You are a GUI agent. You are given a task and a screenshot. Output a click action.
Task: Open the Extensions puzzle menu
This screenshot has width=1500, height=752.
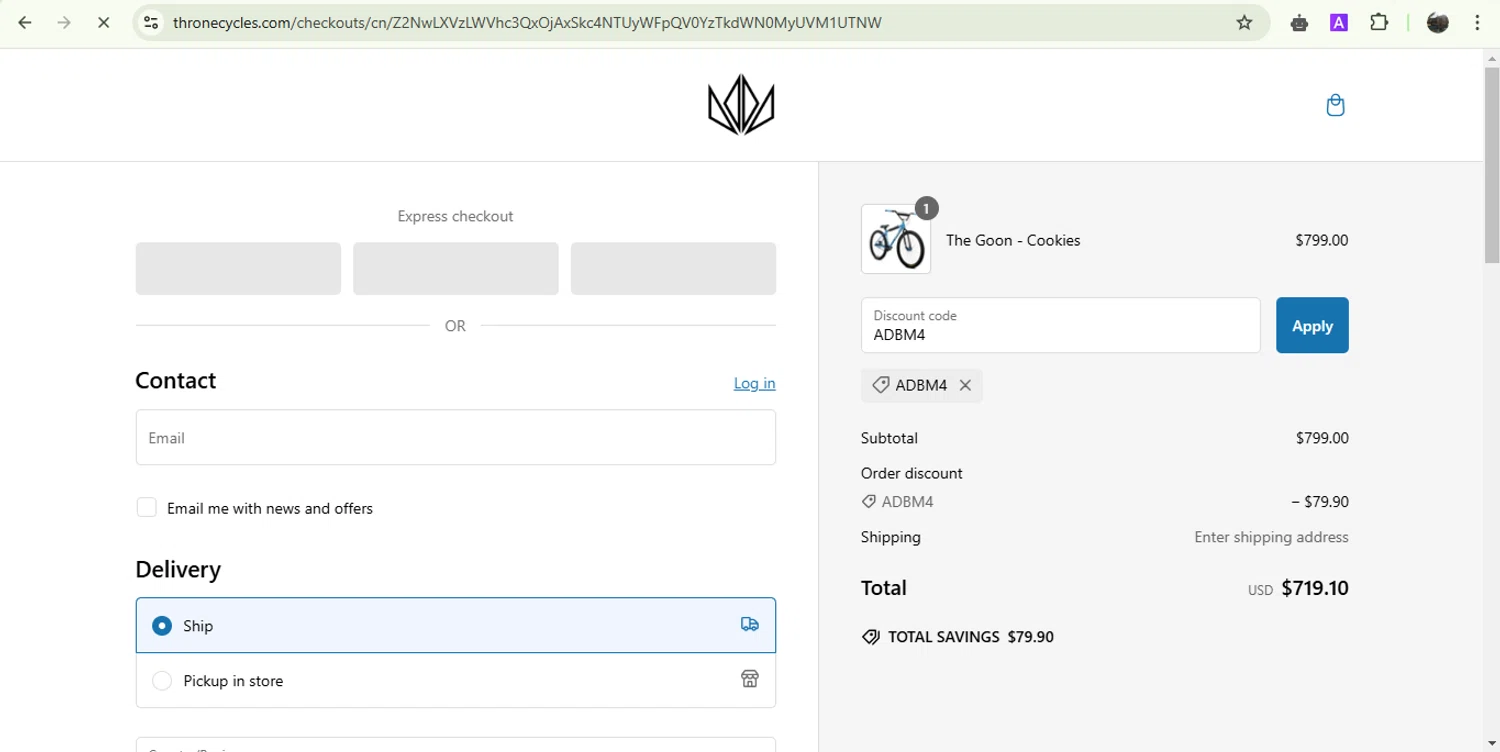1379,22
